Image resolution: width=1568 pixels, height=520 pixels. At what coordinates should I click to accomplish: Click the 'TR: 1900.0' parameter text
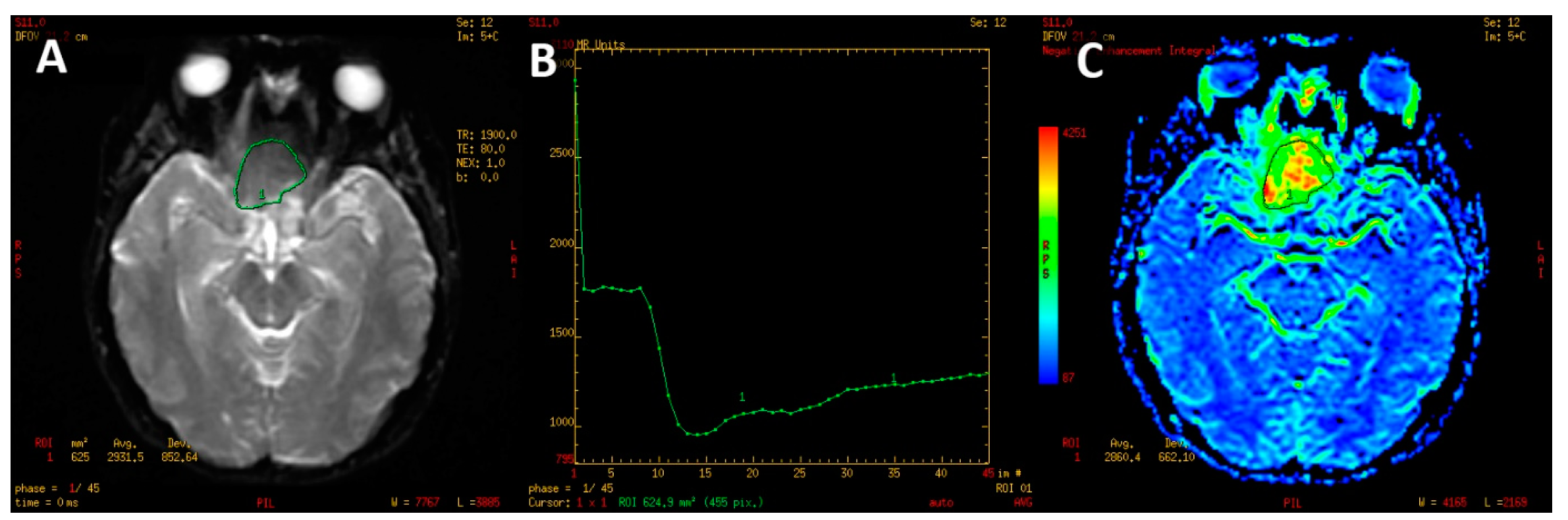click(x=486, y=134)
